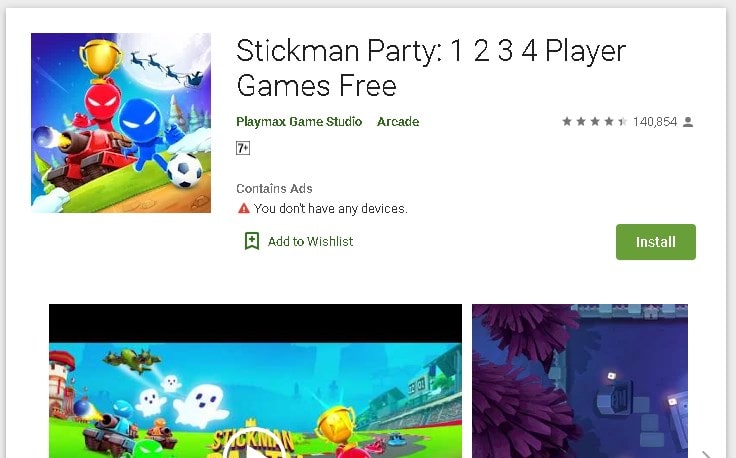Image resolution: width=736 pixels, height=458 pixels.
Task: Click the Stickman Party app icon
Action: pyautogui.click(x=121, y=122)
